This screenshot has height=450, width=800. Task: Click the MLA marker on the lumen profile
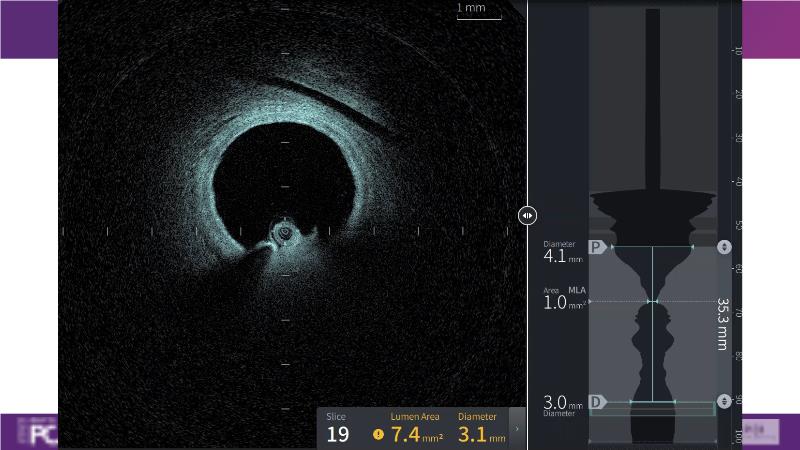point(652,301)
